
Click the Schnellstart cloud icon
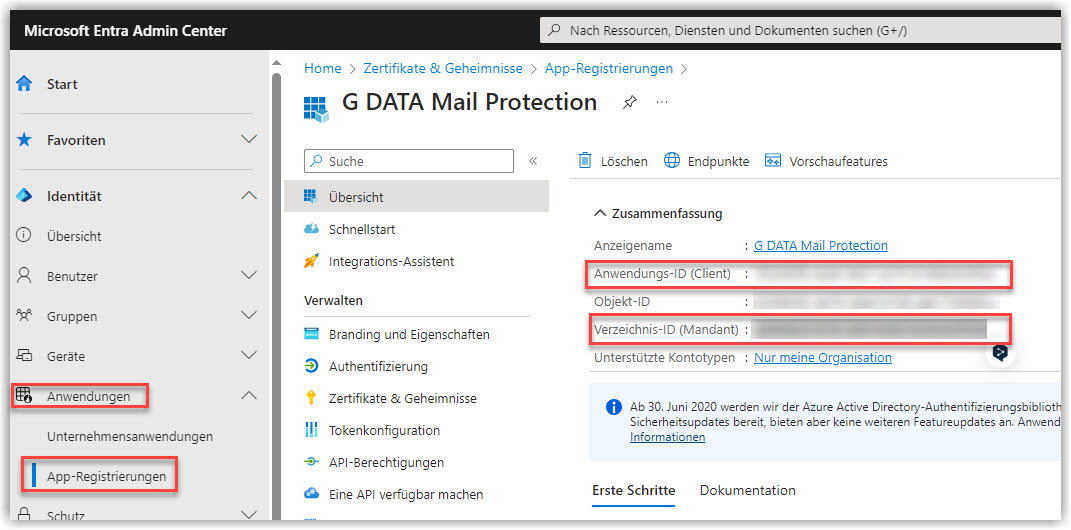click(x=311, y=229)
